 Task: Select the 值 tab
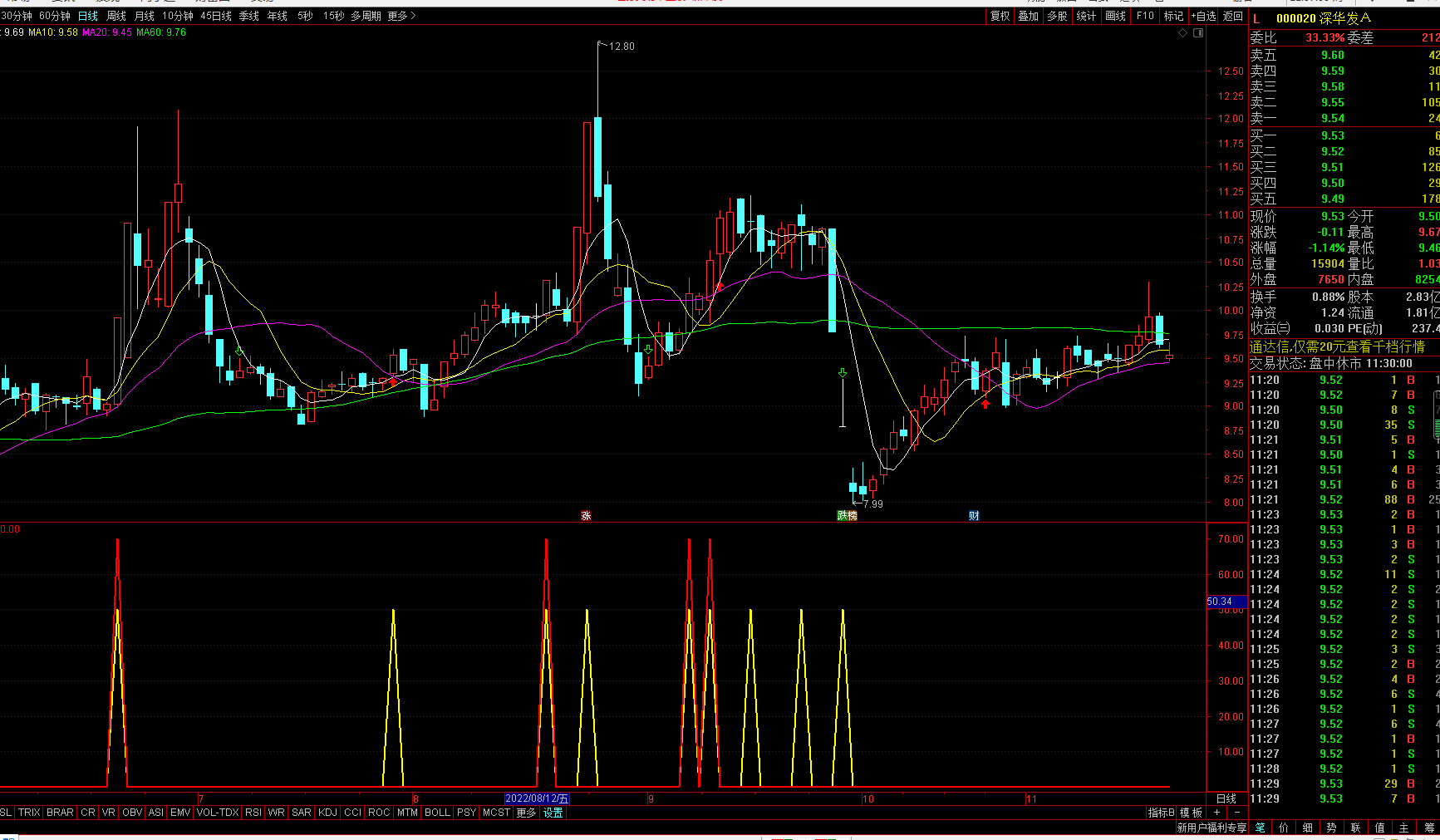[x=1380, y=828]
